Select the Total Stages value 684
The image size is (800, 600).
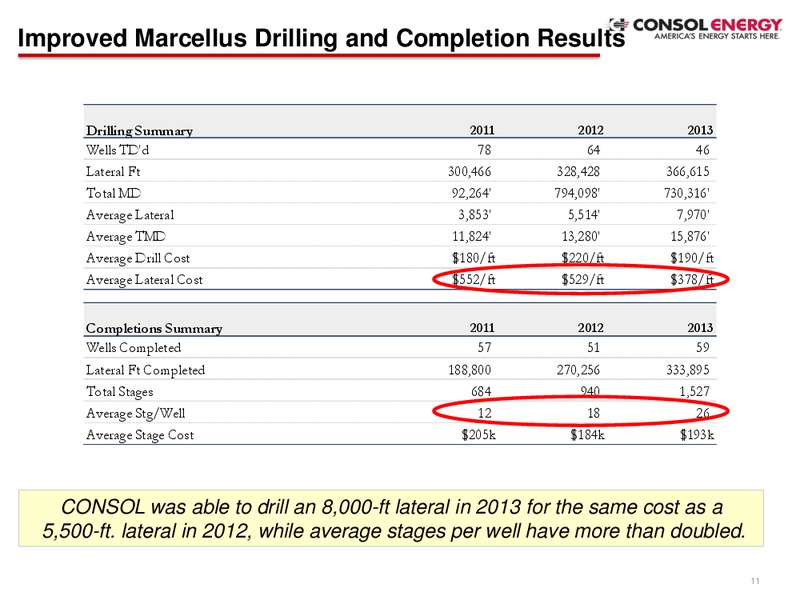point(481,391)
